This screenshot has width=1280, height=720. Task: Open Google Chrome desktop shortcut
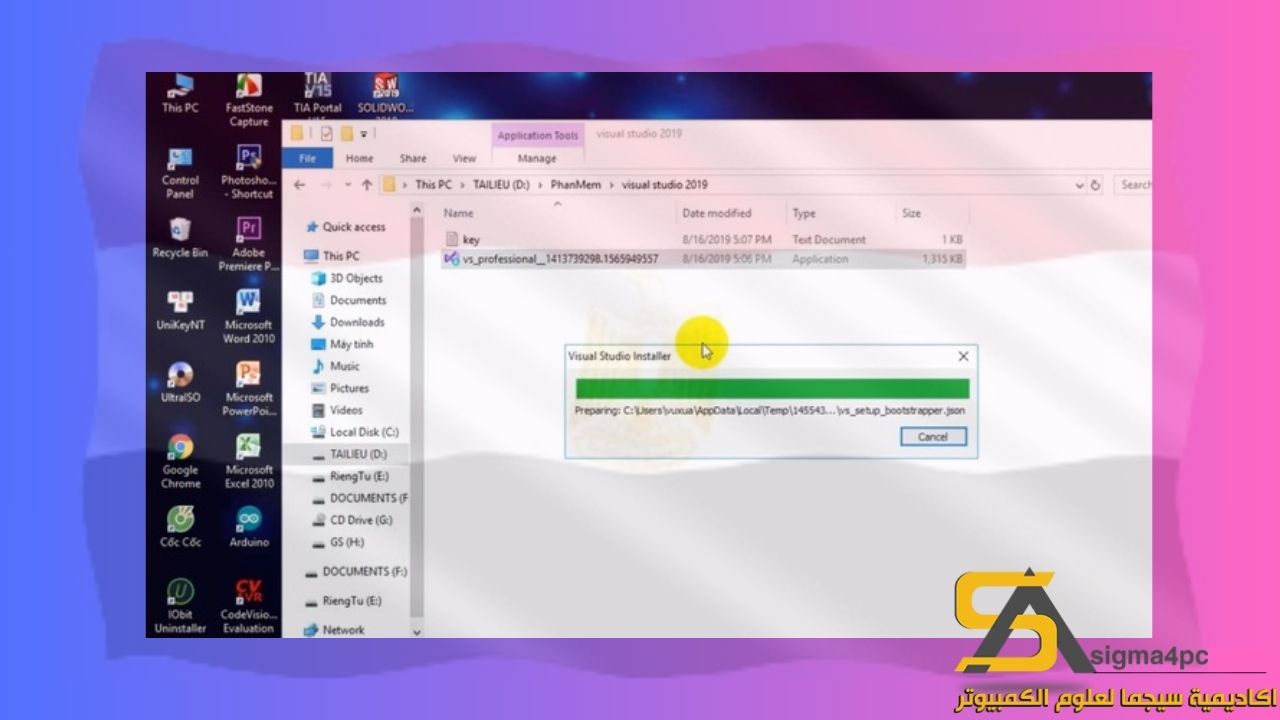(x=180, y=461)
